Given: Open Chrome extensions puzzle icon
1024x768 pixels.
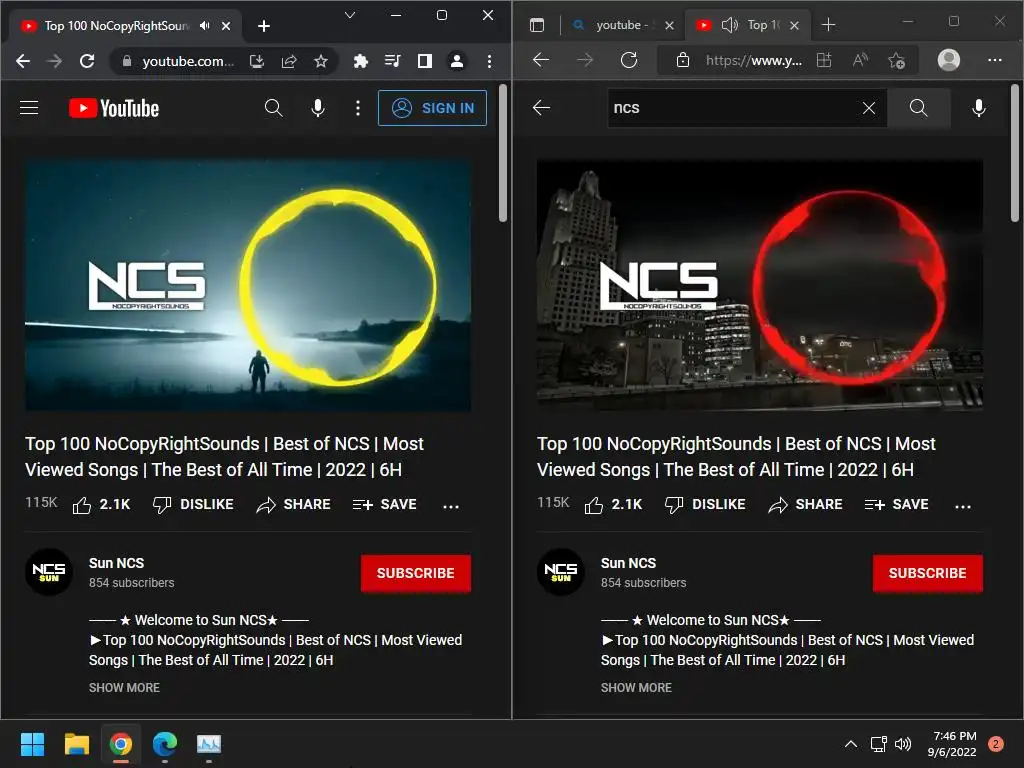Looking at the screenshot, I should [x=360, y=61].
